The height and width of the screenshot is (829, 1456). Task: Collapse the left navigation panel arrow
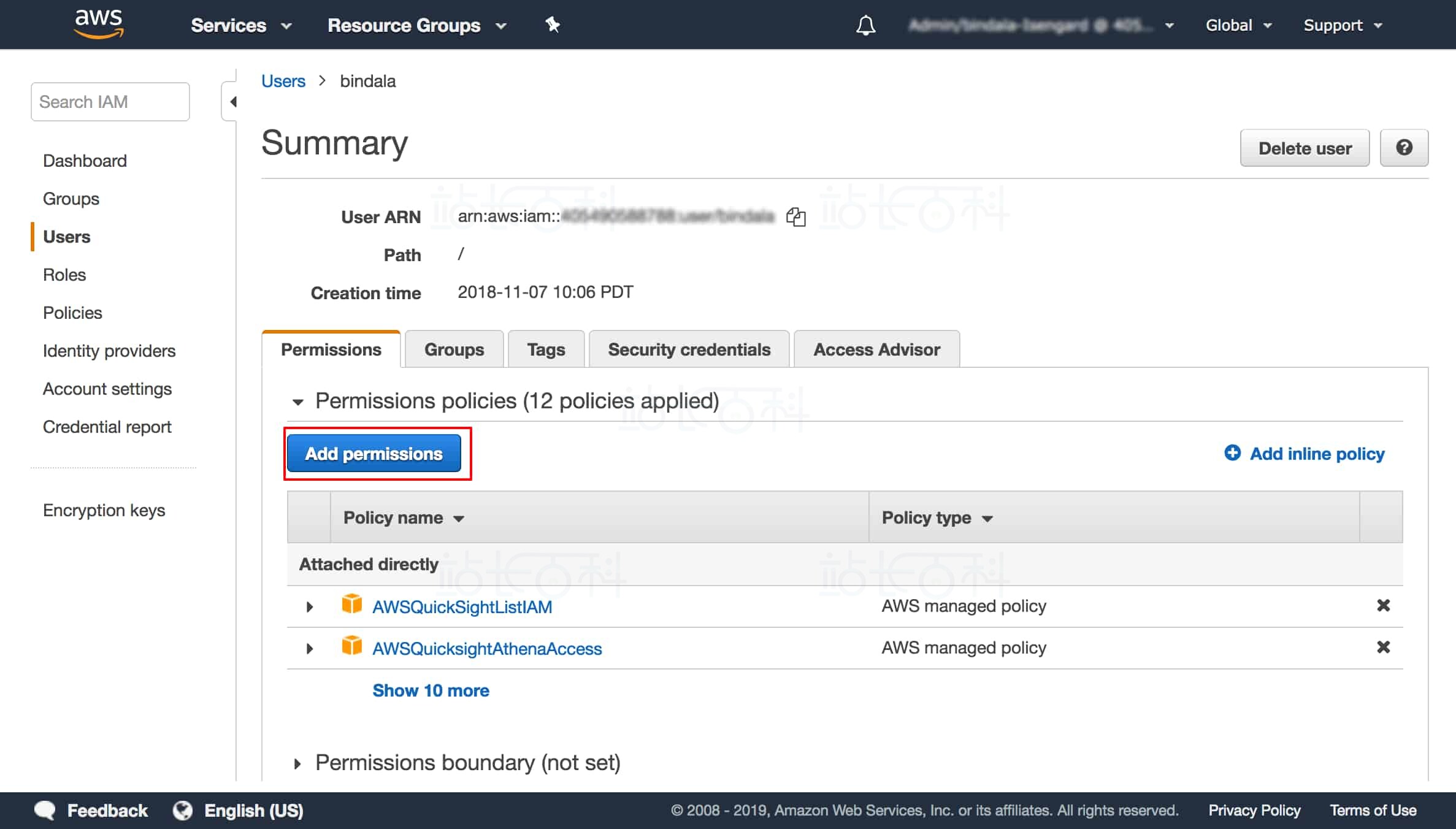click(232, 102)
